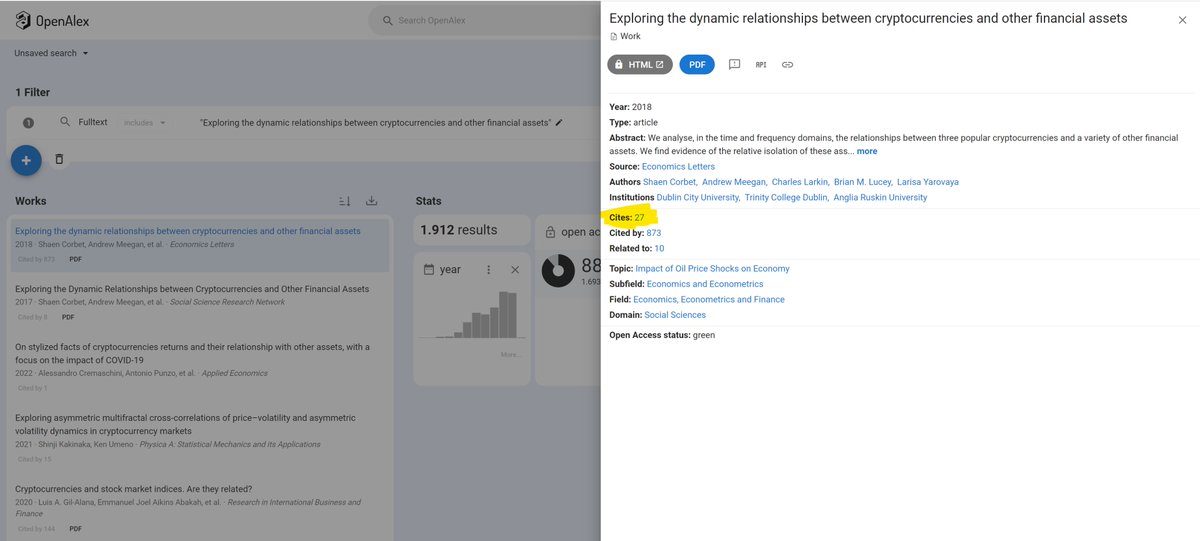Click the copy link icon

click(787, 64)
